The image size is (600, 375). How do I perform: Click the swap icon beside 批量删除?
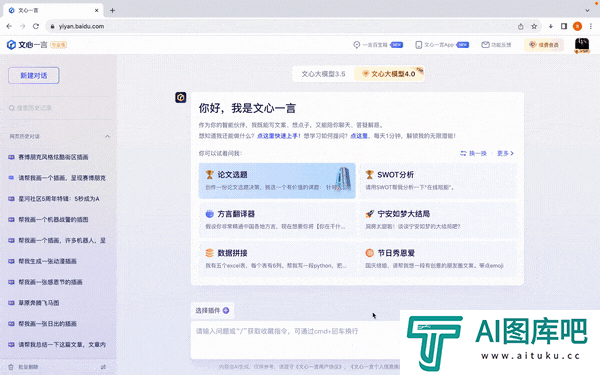[103, 367]
